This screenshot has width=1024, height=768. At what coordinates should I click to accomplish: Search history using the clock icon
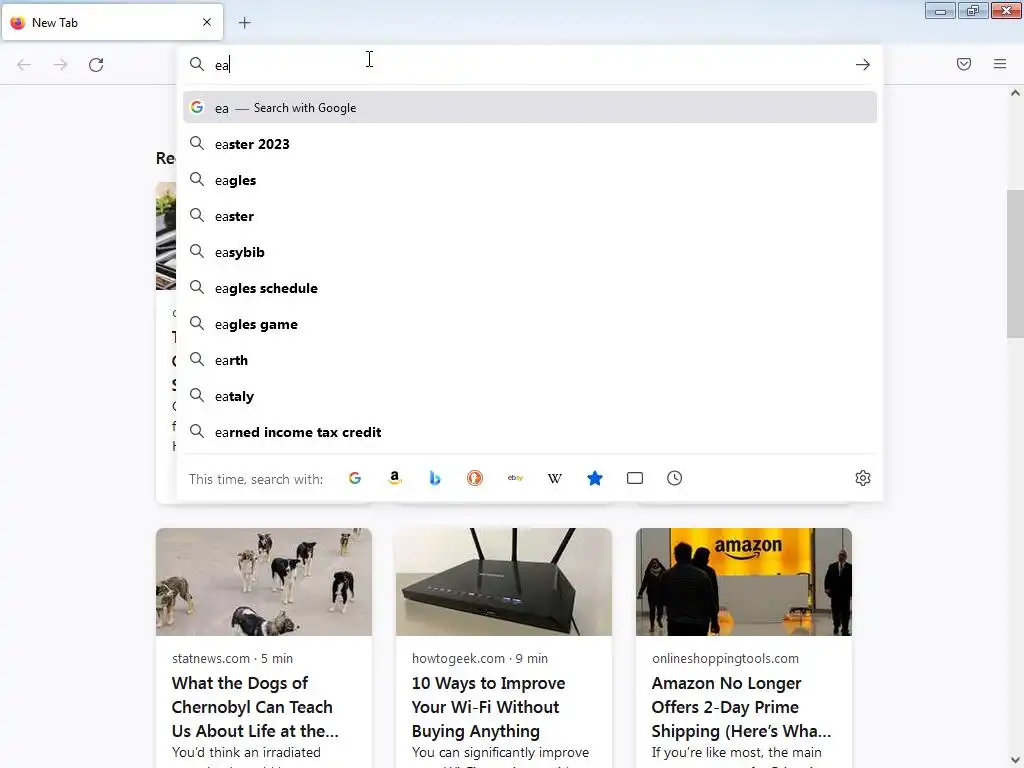tap(675, 478)
